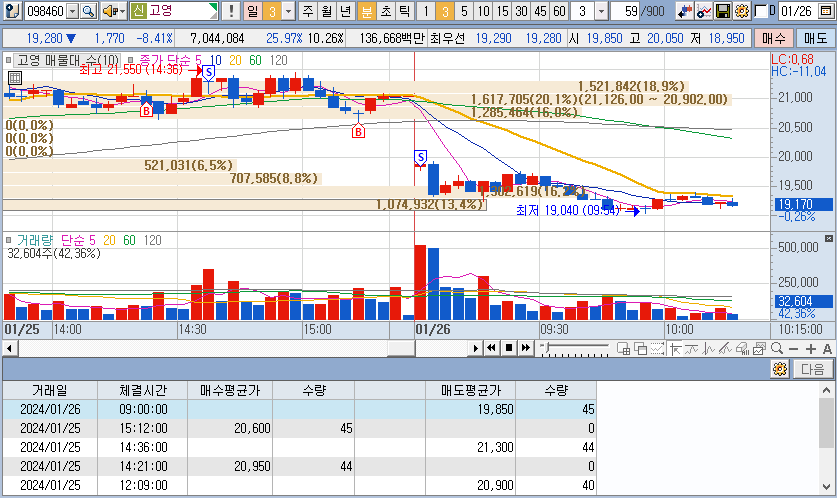Click the chart split window icon
Image resolution: width=837 pixels, height=498 pixels.
(623, 349)
